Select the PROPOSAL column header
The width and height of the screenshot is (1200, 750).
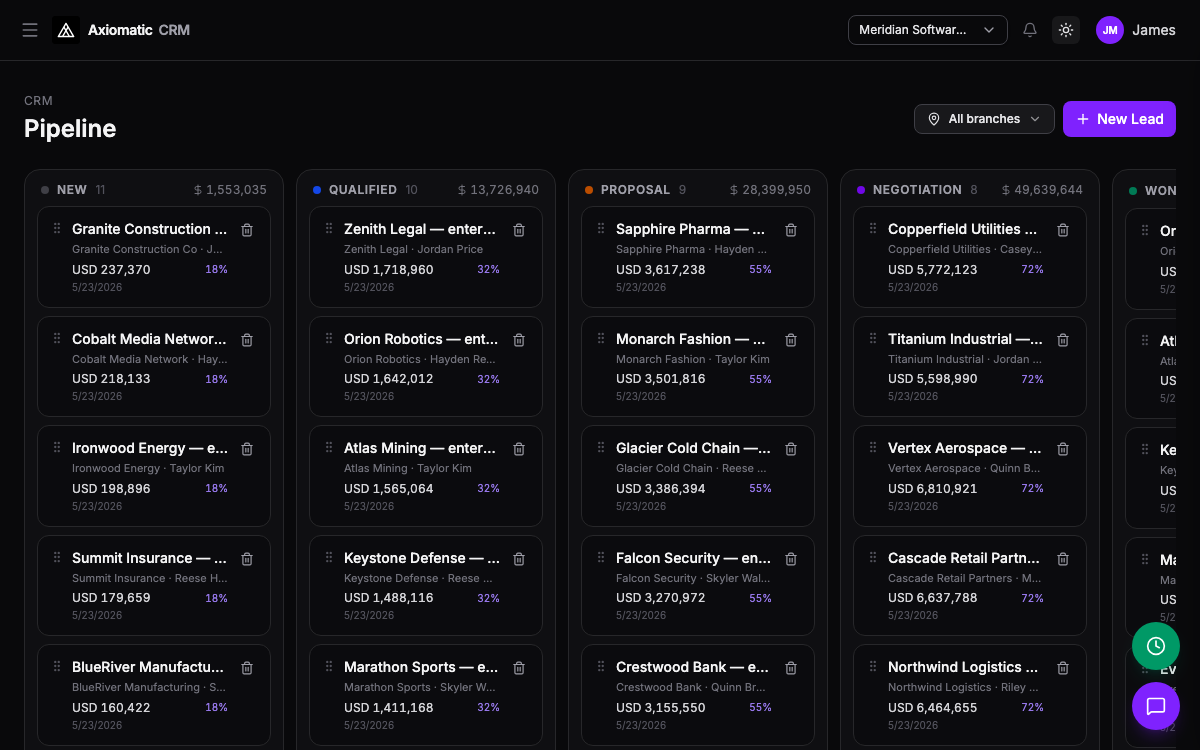coord(635,190)
